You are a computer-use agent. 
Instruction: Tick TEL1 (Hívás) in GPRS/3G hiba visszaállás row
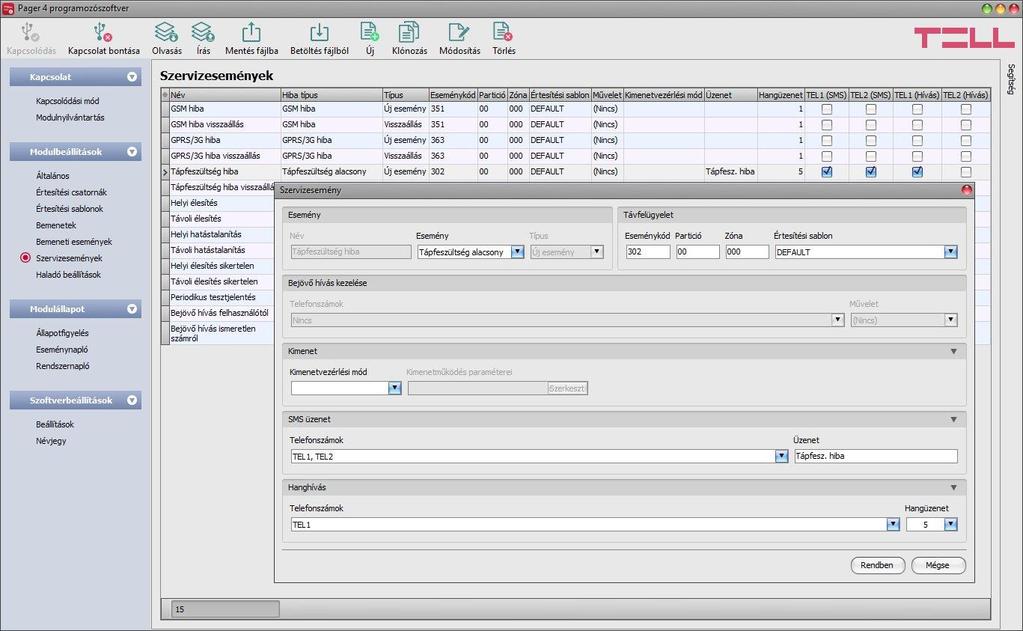point(917,156)
